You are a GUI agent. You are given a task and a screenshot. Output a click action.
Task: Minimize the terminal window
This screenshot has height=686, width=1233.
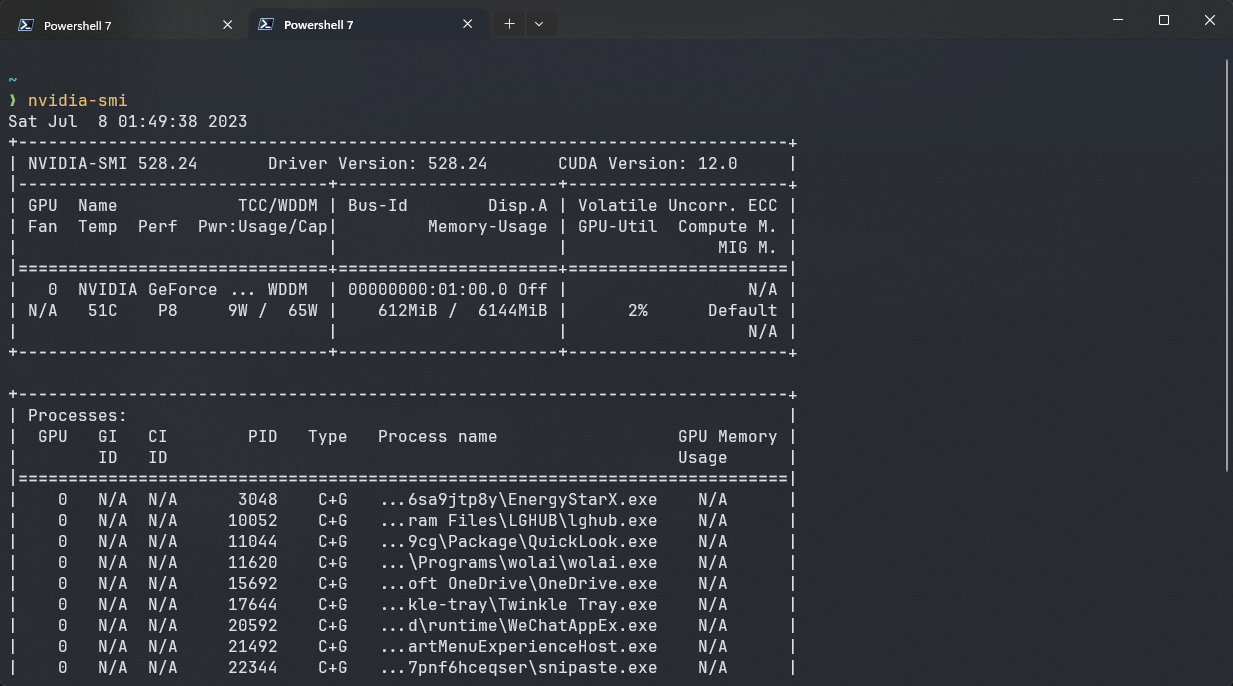(x=1117, y=21)
